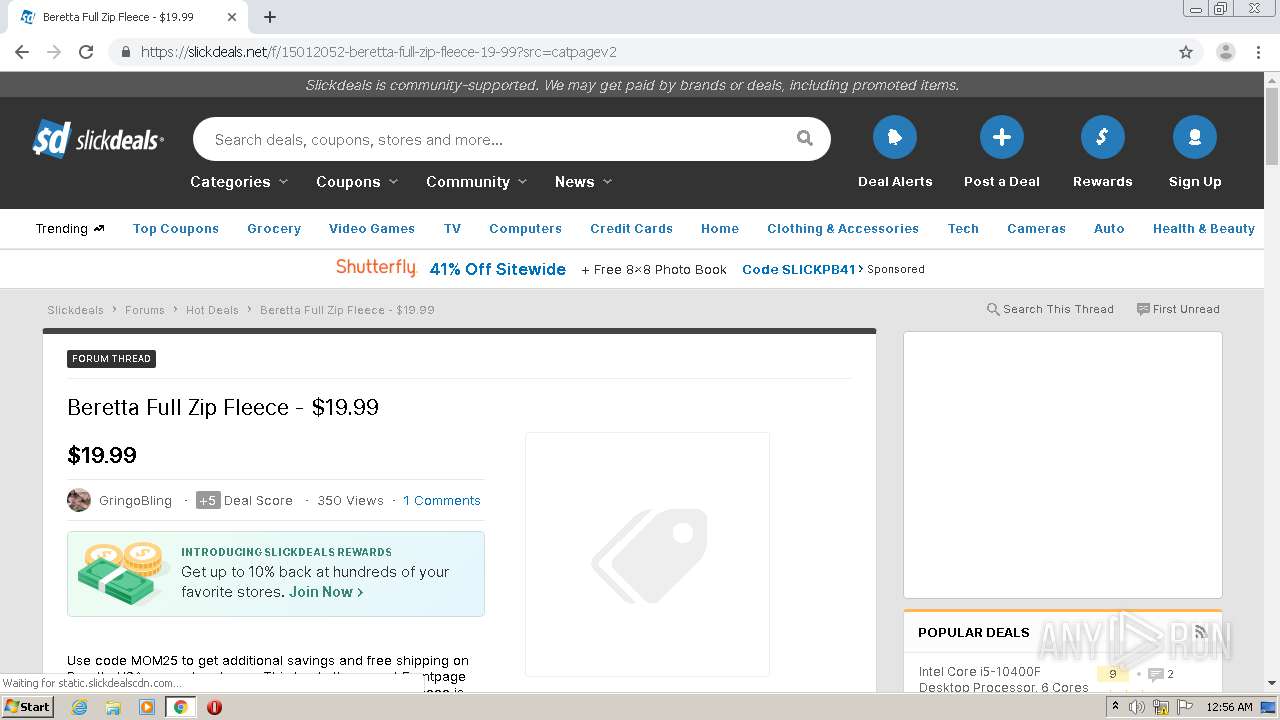Go to Hot Deals breadcrumb
The image size is (1280, 720).
click(212, 310)
